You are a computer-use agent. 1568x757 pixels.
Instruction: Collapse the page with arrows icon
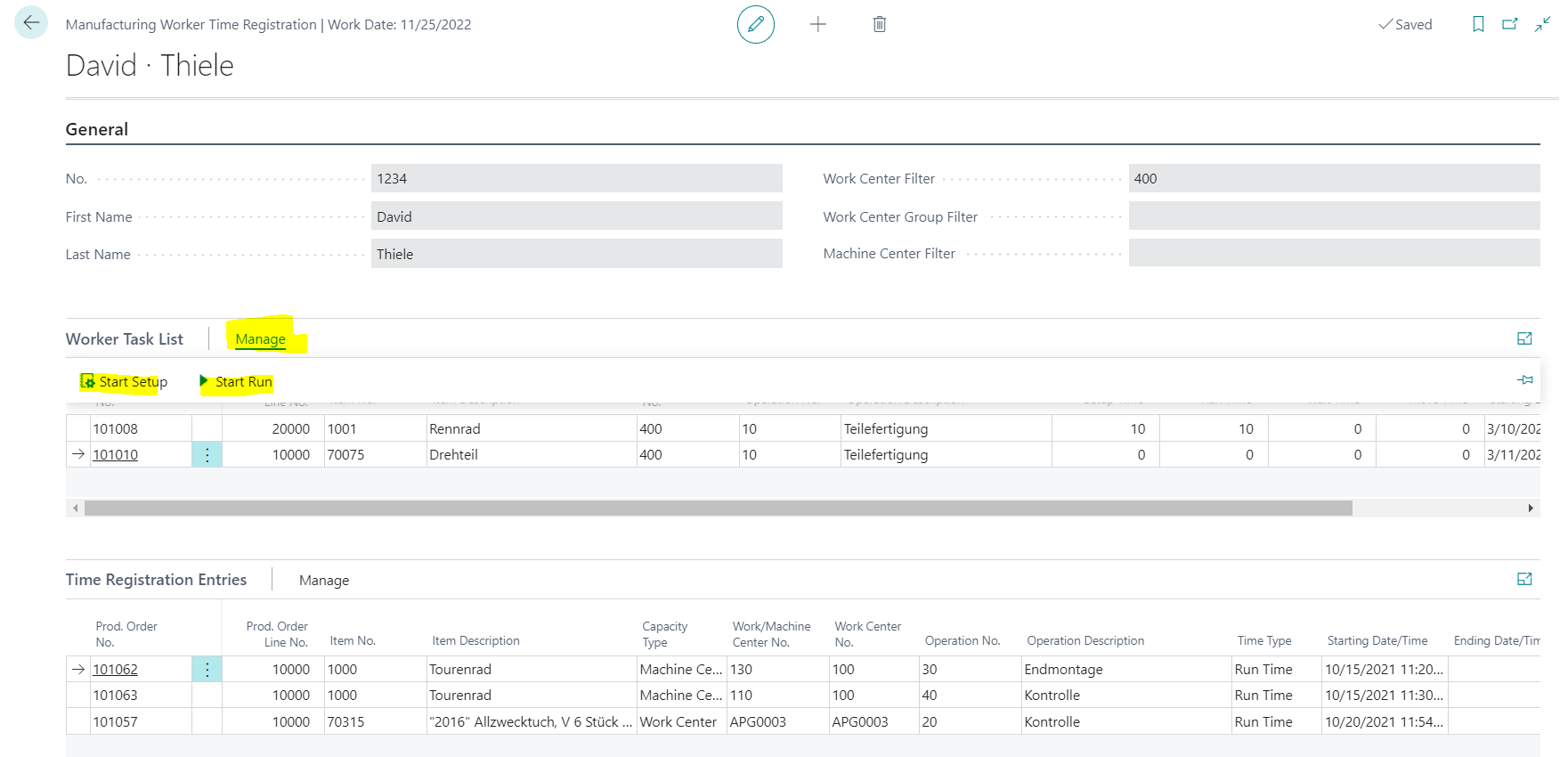tap(1543, 24)
